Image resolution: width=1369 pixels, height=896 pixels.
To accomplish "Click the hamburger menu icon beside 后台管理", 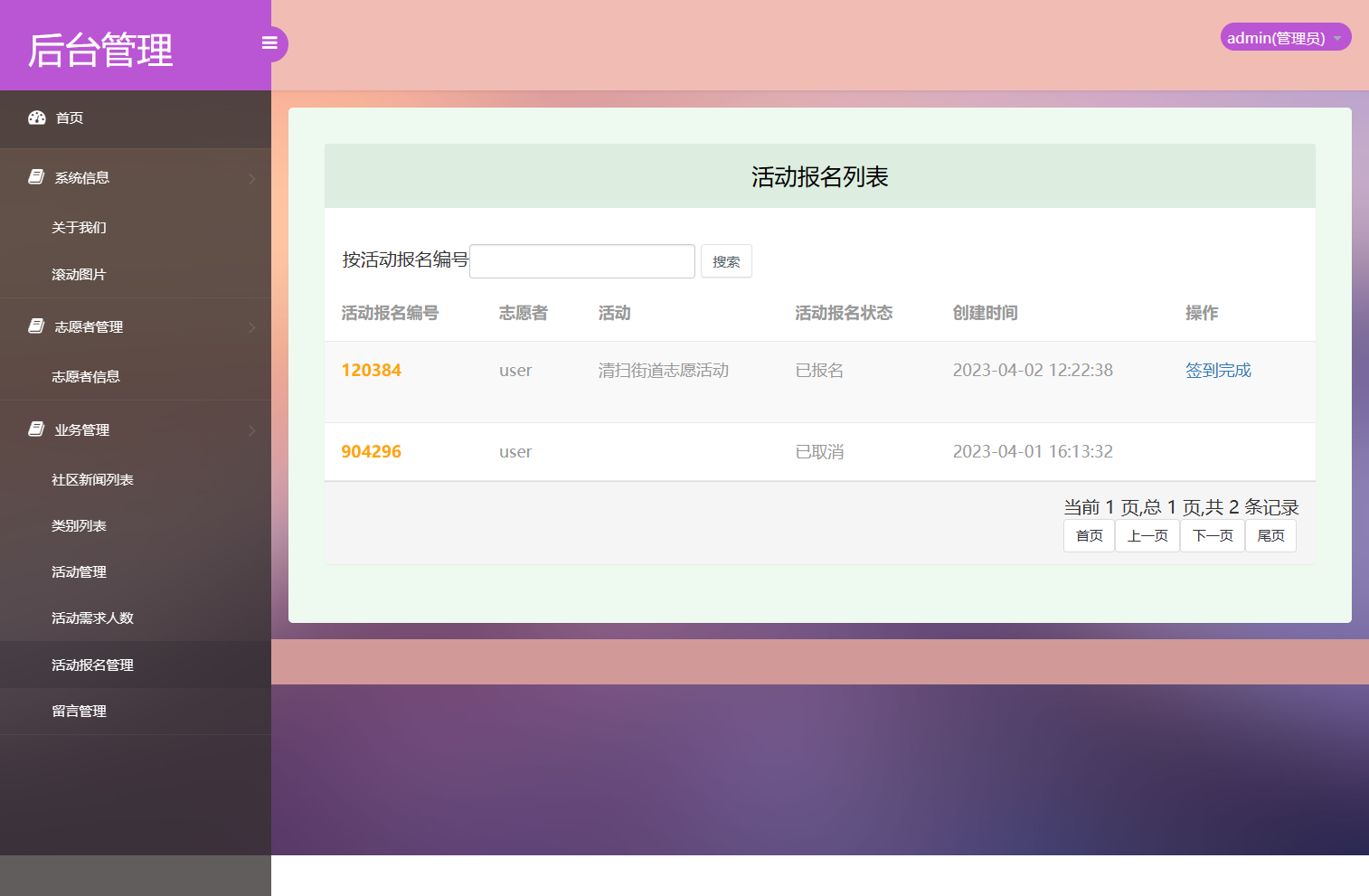I will tap(269, 42).
